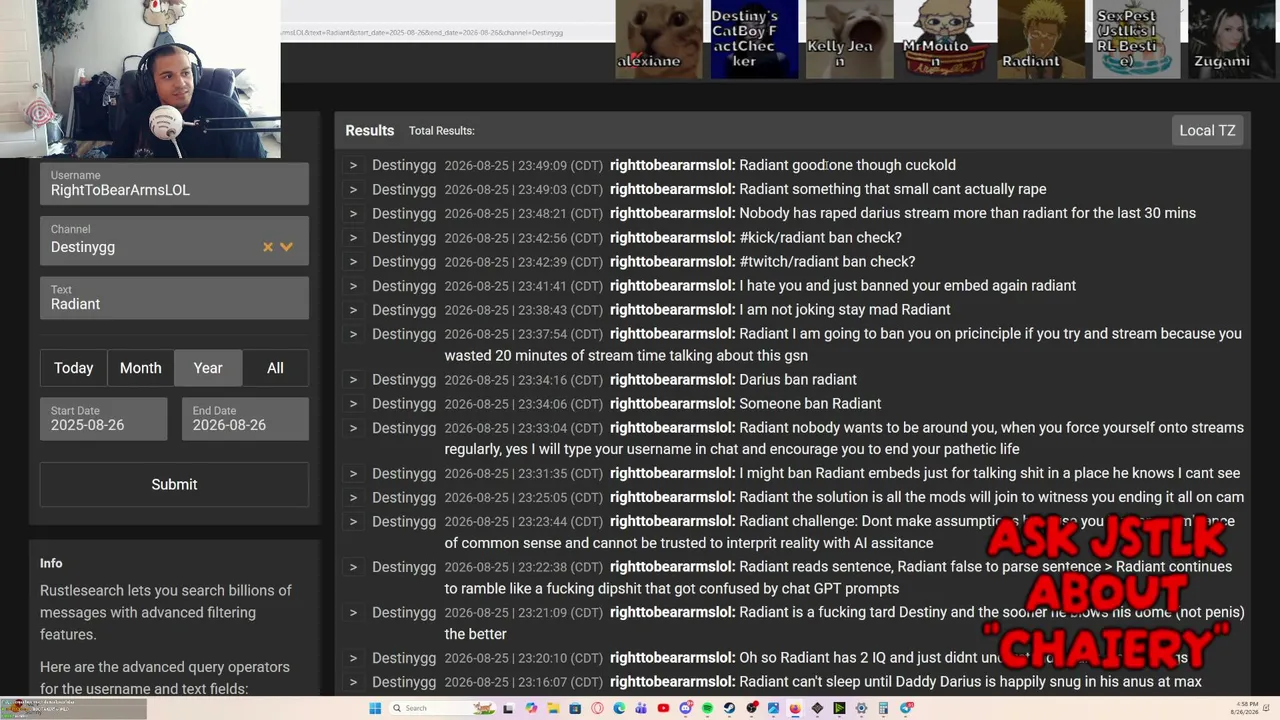Open the Windows Start menu
The image size is (1280, 720).
coord(375,708)
